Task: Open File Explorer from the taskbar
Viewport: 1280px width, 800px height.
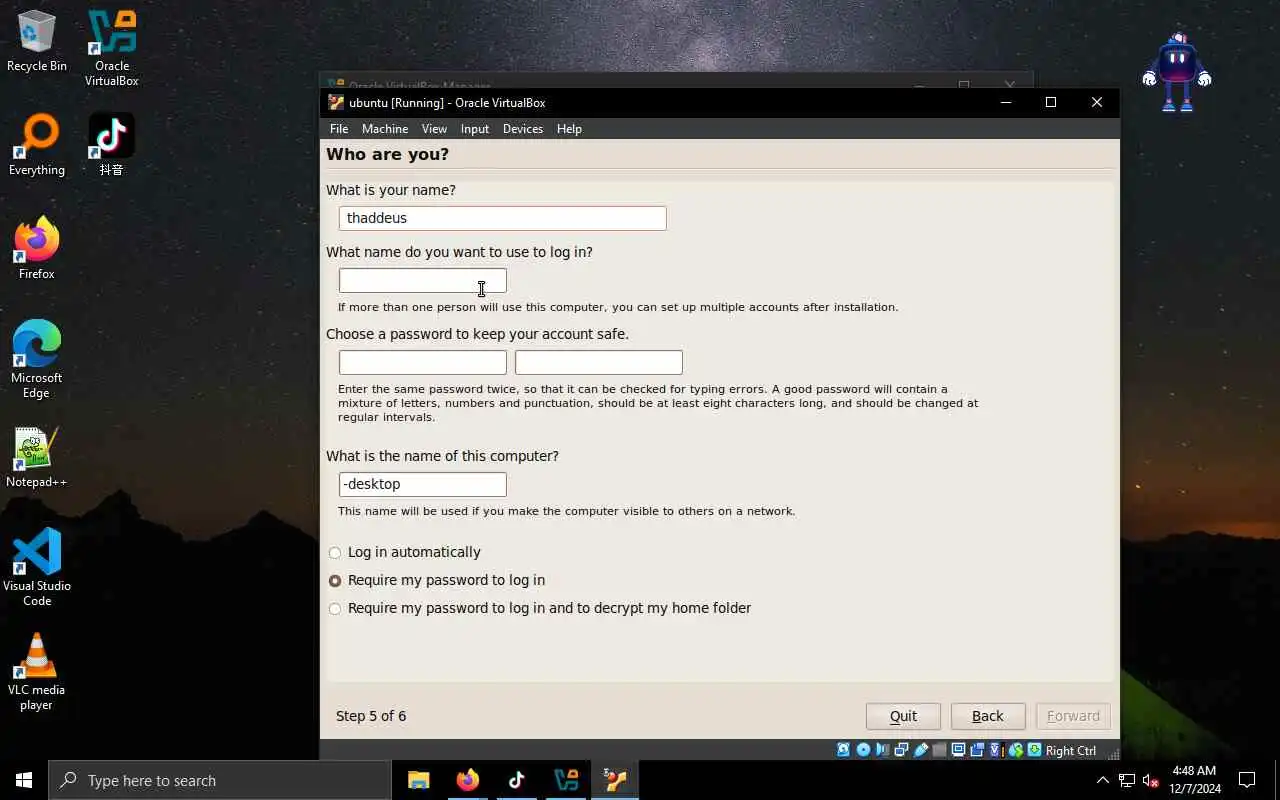Action: click(x=419, y=780)
